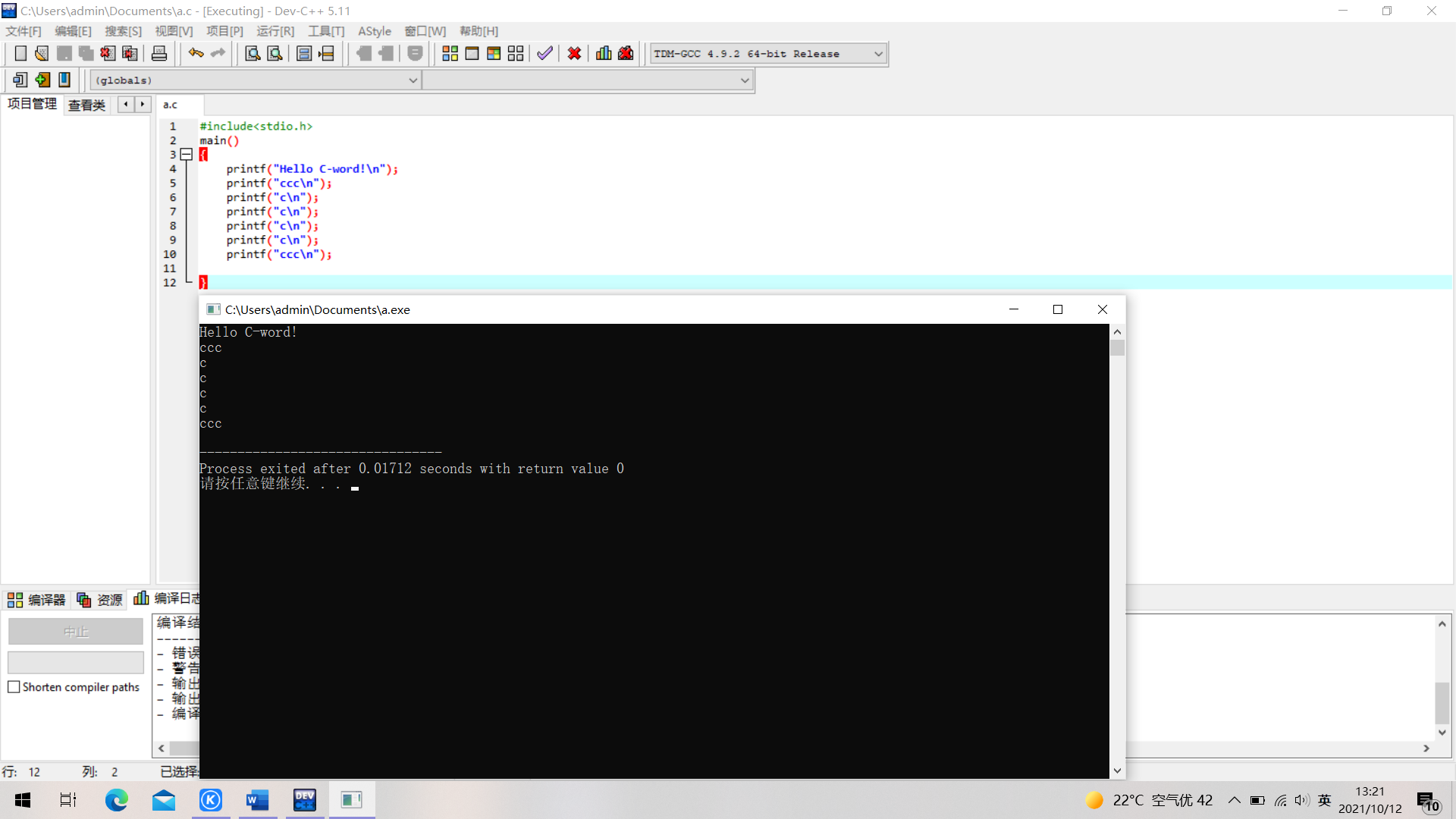Screen dimensions: 1456x819
Task: Click the Find magnifier icon
Action: tap(253, 53)
